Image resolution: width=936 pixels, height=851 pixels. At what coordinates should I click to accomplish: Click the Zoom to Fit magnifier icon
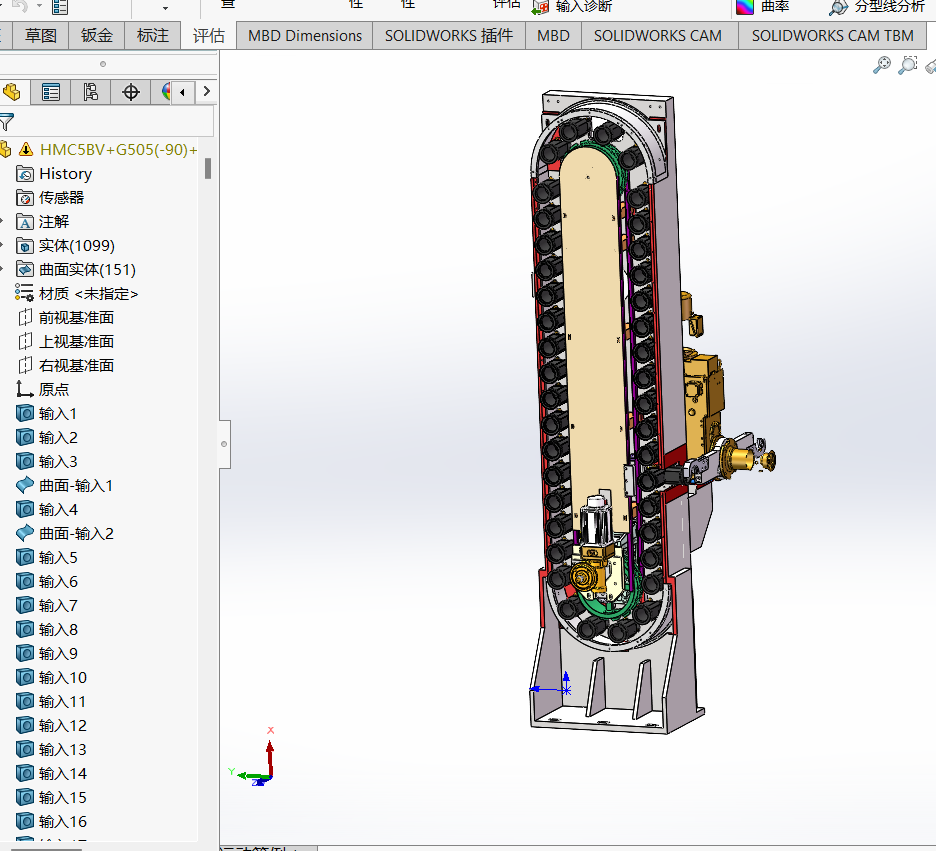(x=882, y=65)
